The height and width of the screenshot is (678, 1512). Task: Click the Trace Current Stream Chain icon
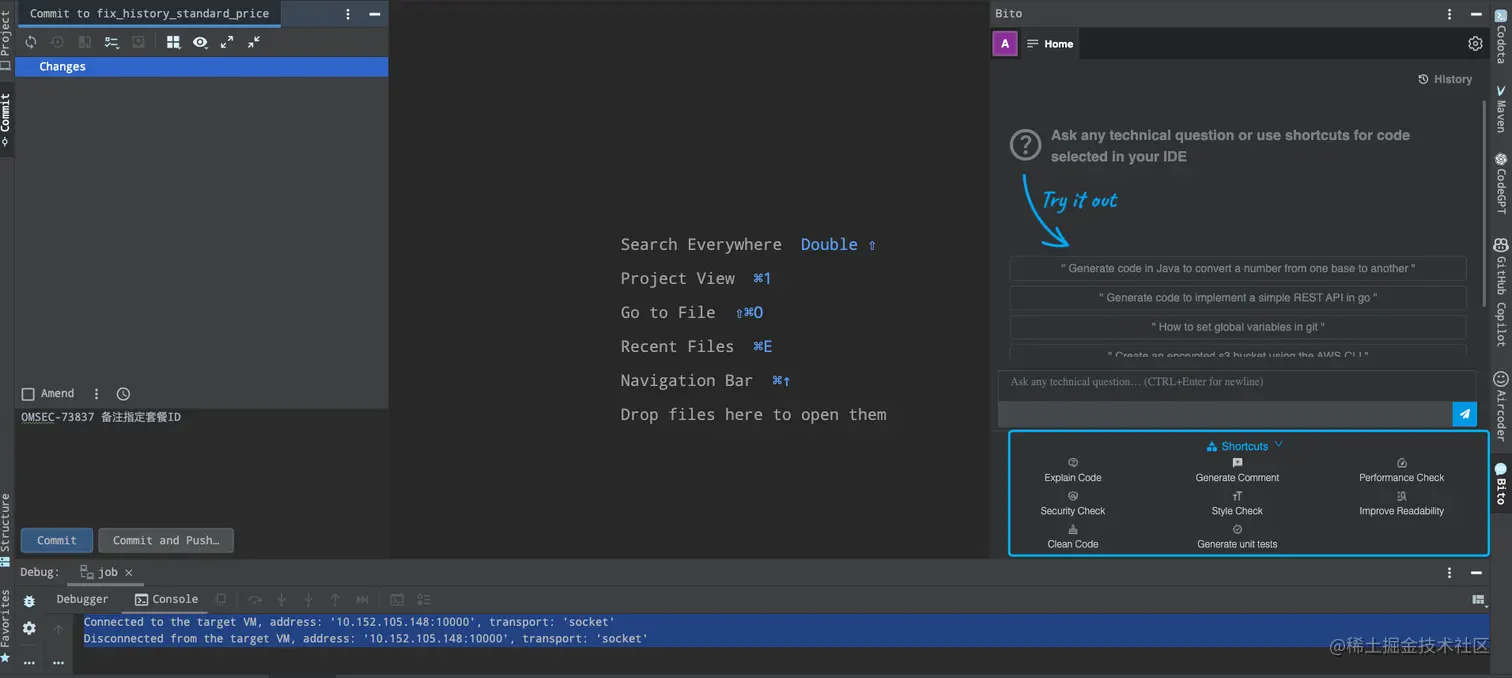coord(424,600)
